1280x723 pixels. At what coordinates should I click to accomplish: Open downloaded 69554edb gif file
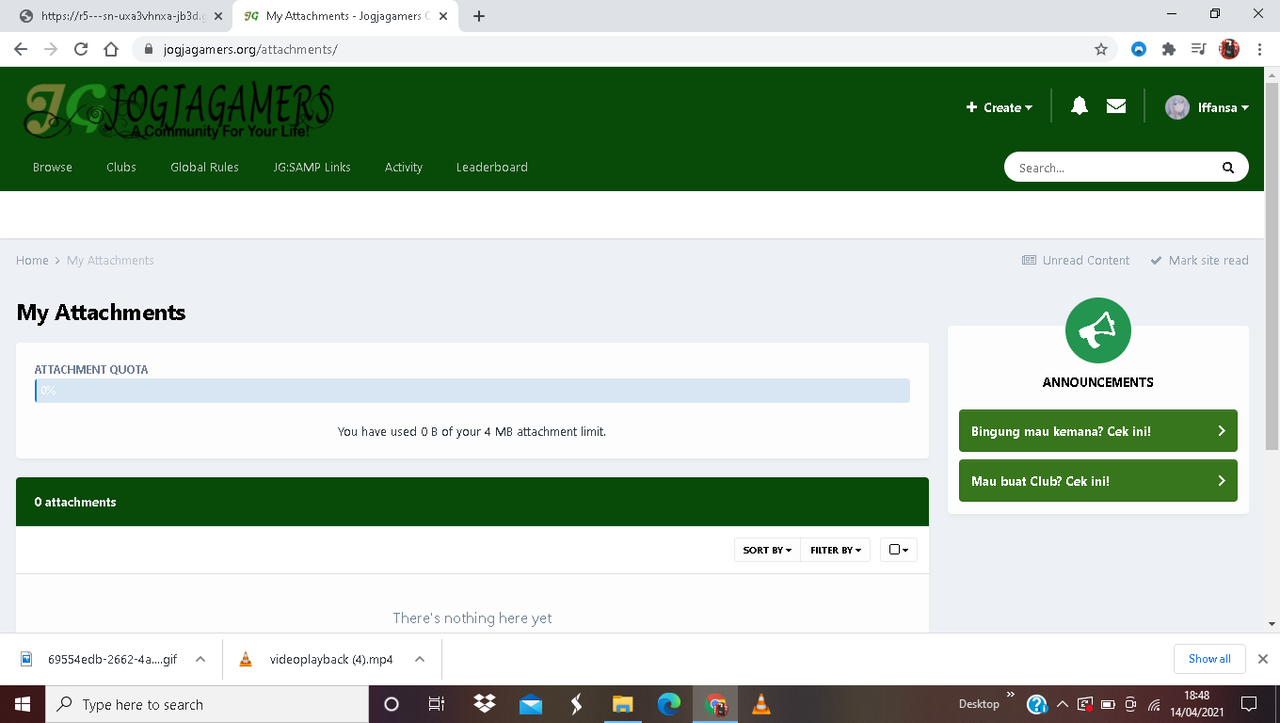[100, 659]
